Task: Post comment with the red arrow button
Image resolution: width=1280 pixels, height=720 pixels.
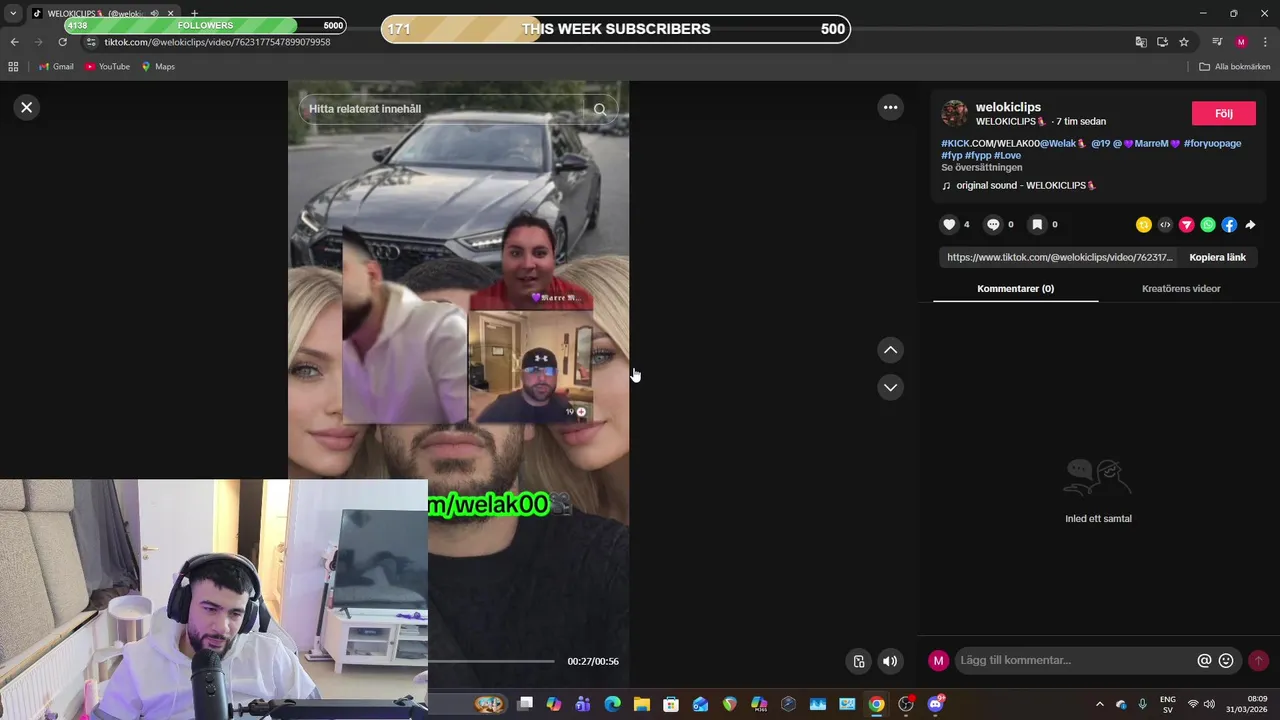Action: pos(1258,660)
